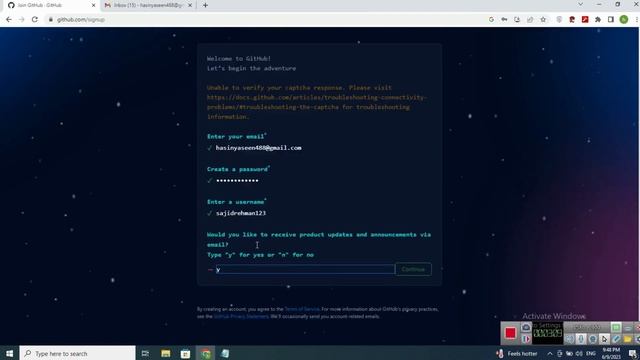Click the Type here to search box
Screen dimensions: 640x360
[78, 353]
